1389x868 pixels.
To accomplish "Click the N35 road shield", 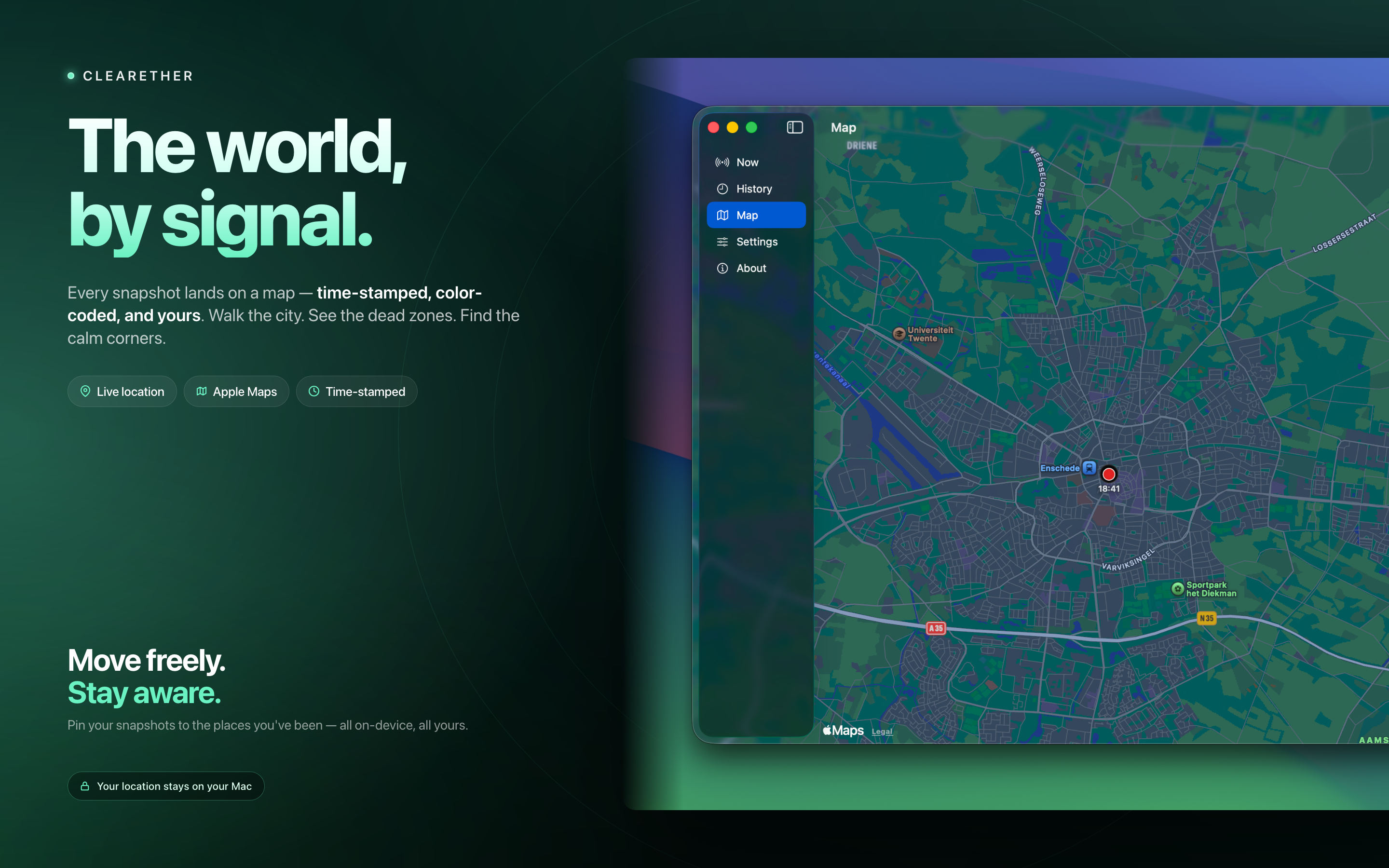I will 1206,618.
